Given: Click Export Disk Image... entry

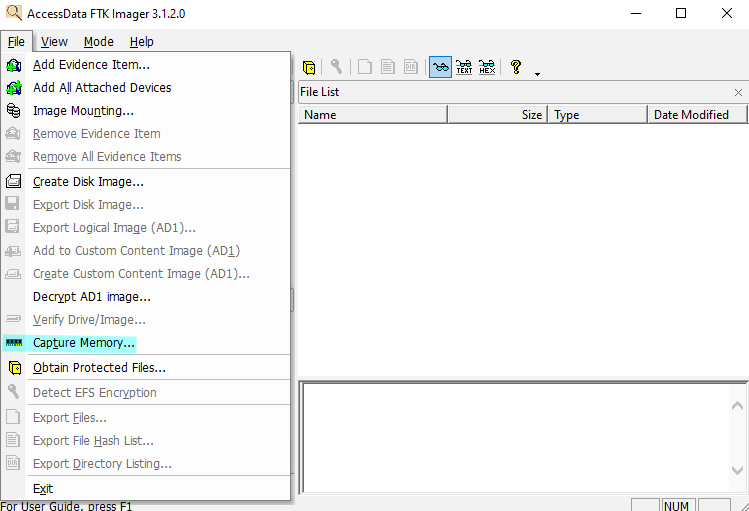Looking at the screenshot, I should point(146,204).
